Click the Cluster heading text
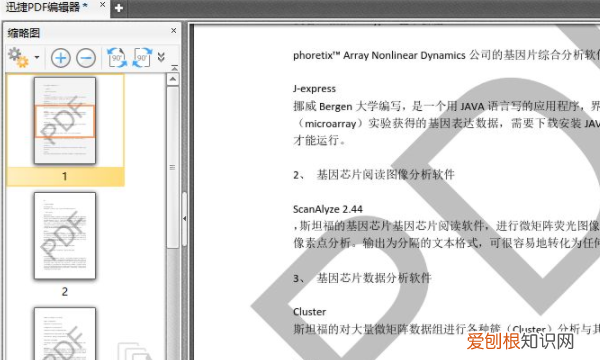Image resolution: width=600 pixels, height=360 pixels. [x=309, y=312]
